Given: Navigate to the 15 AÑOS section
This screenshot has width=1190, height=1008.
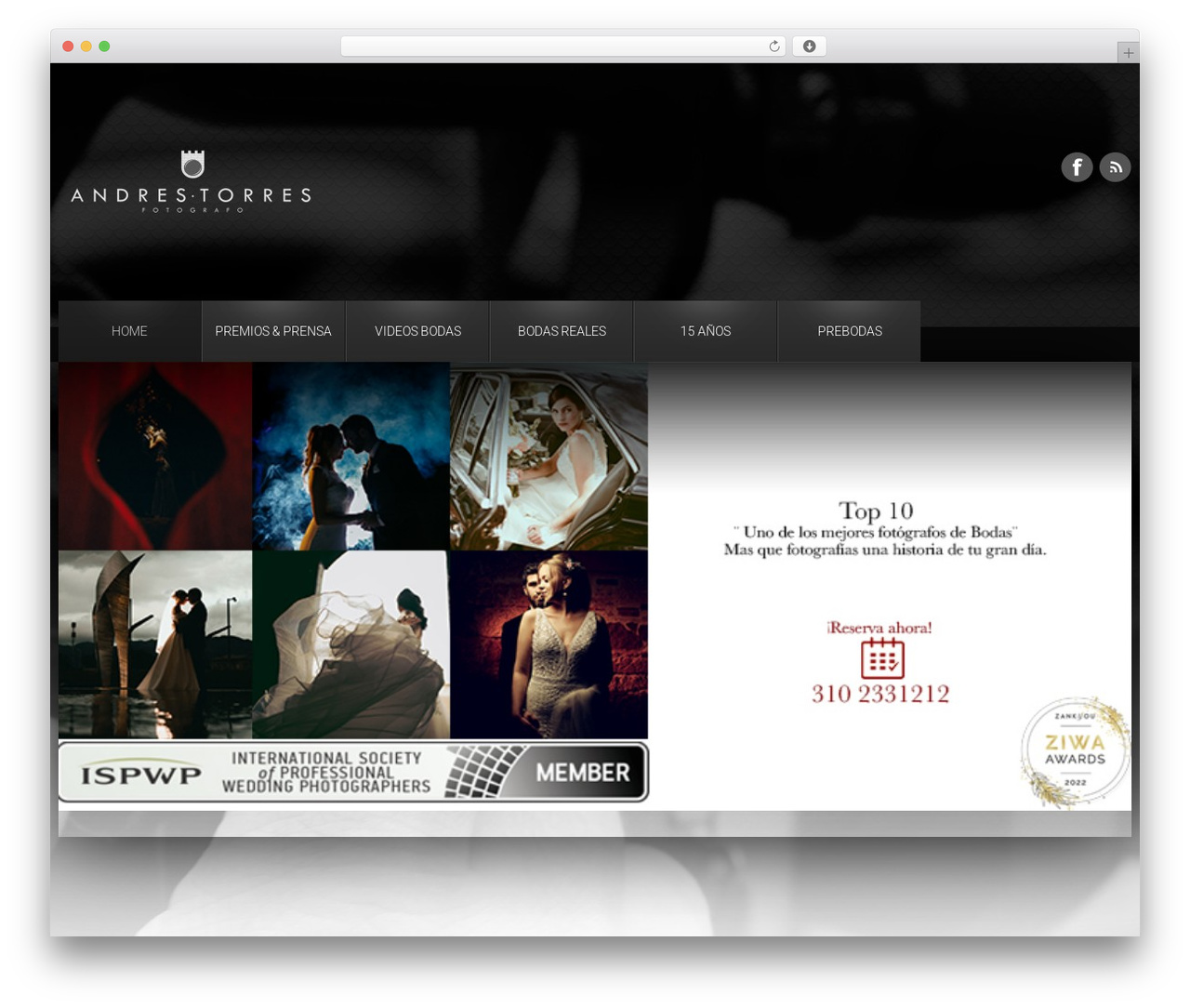Looking at the screenshot, I should pos(706,331).
